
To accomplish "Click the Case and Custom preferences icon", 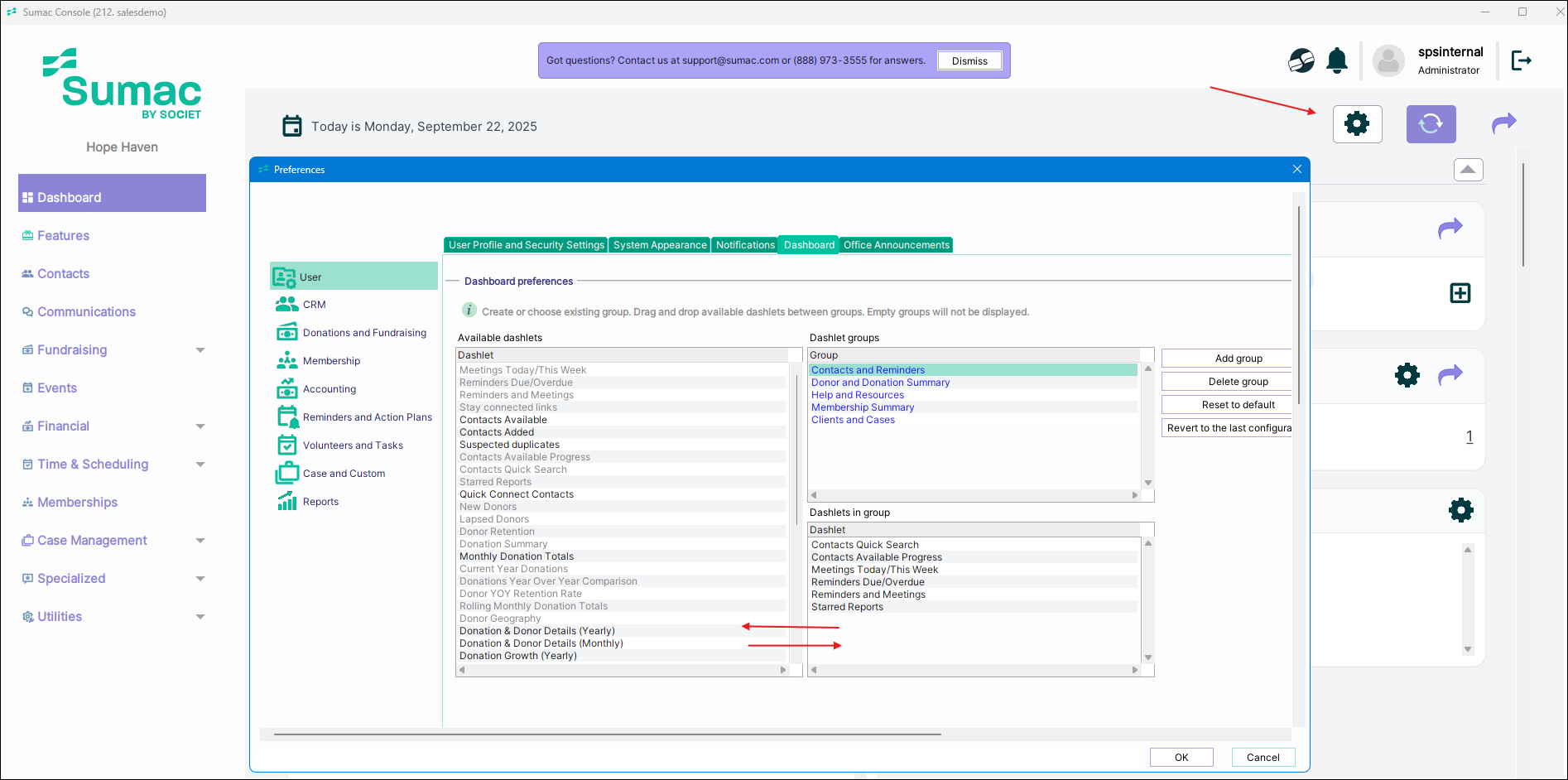I will pyautogui.click(x=286, y=474).
